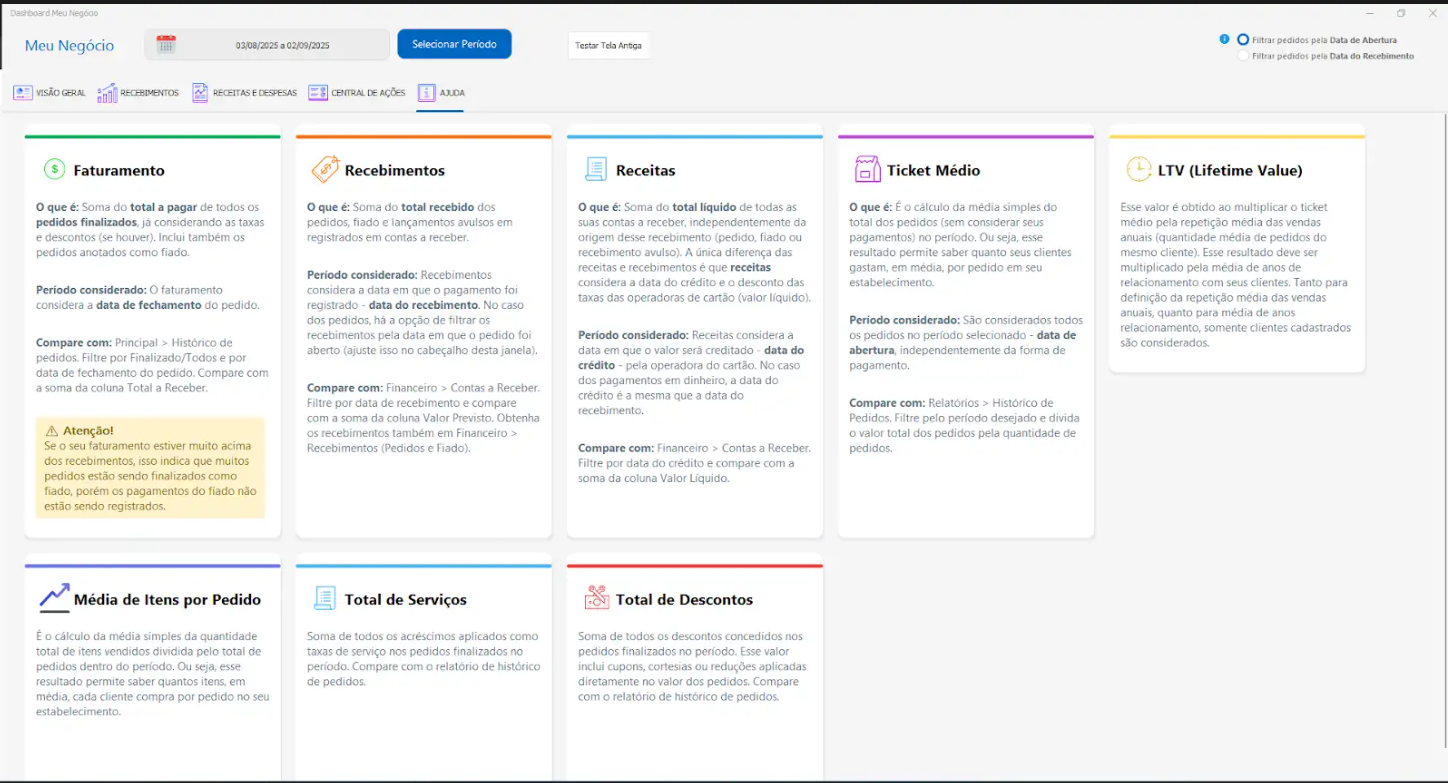The width and height of the screenshot is (1448, 783).
Task: Click the Média de Itens trend arrow icon
Action: click(54, 597)
